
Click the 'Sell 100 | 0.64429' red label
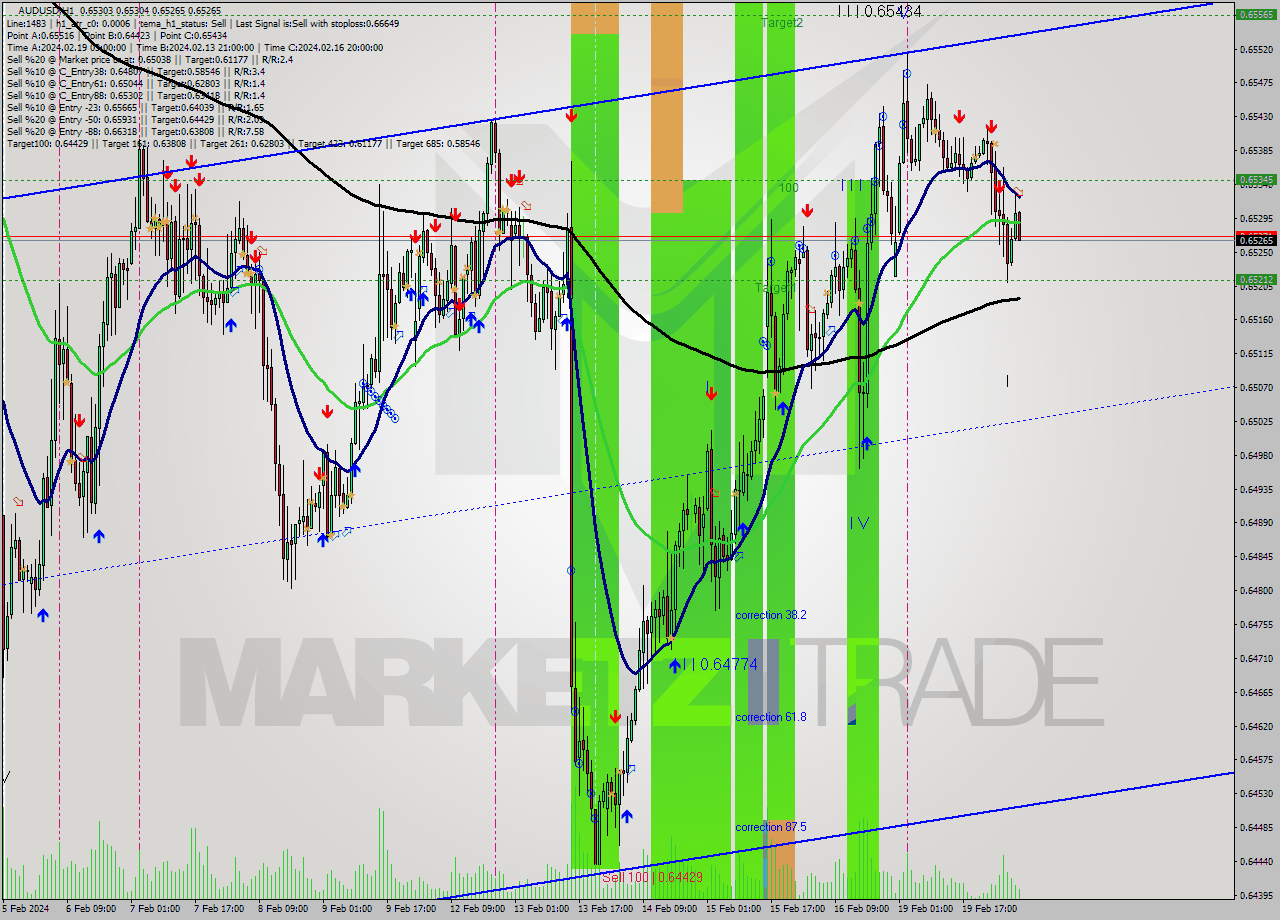coord(652,877)
